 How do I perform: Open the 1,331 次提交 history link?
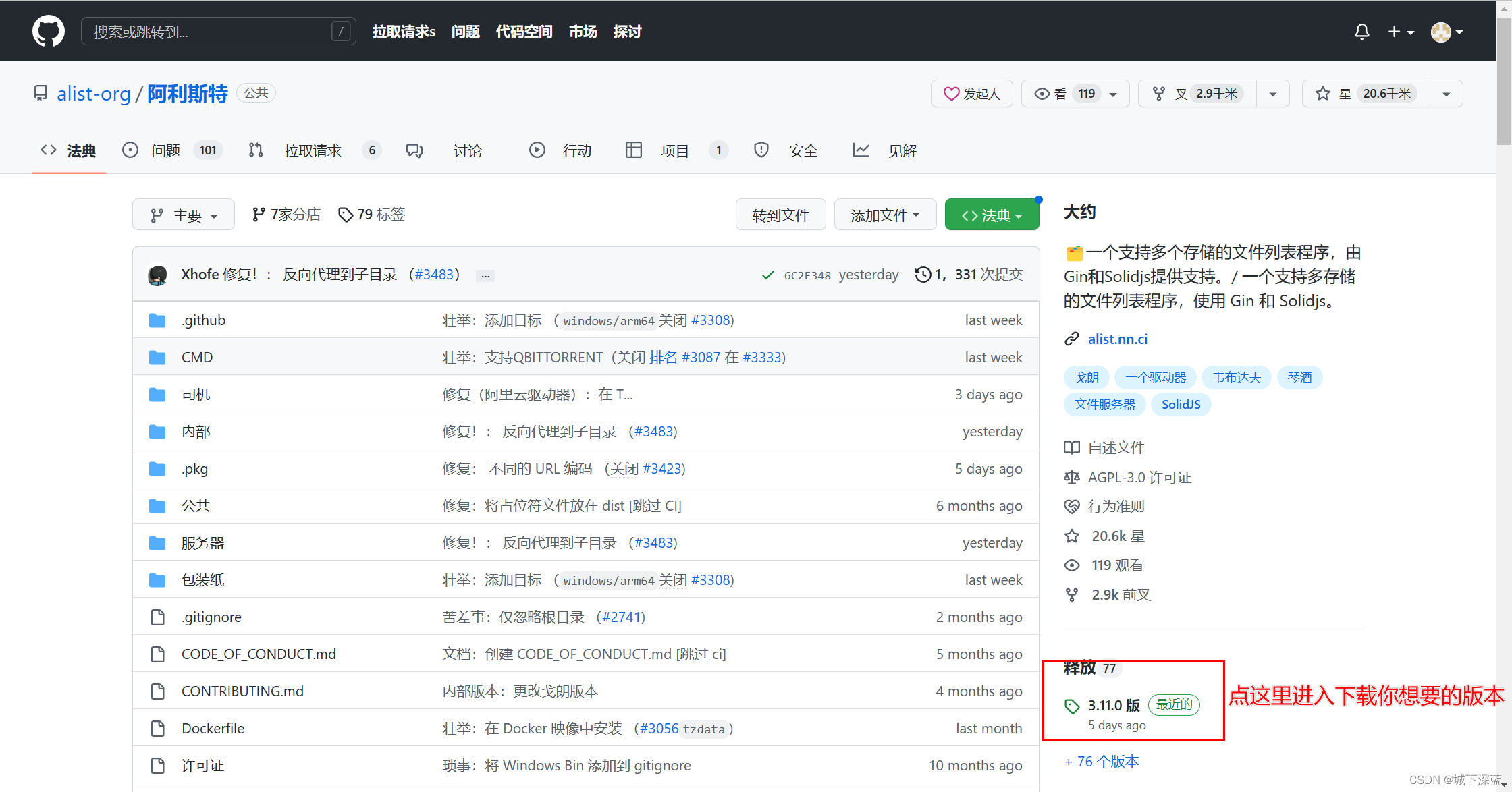point(969,275)
